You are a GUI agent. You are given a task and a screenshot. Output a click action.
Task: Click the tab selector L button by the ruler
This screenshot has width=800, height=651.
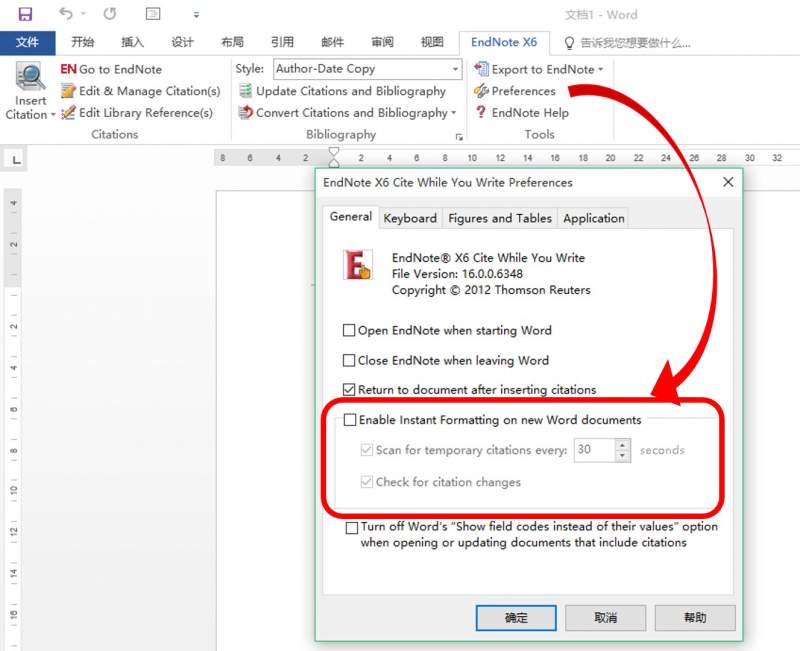coord(16,159)
